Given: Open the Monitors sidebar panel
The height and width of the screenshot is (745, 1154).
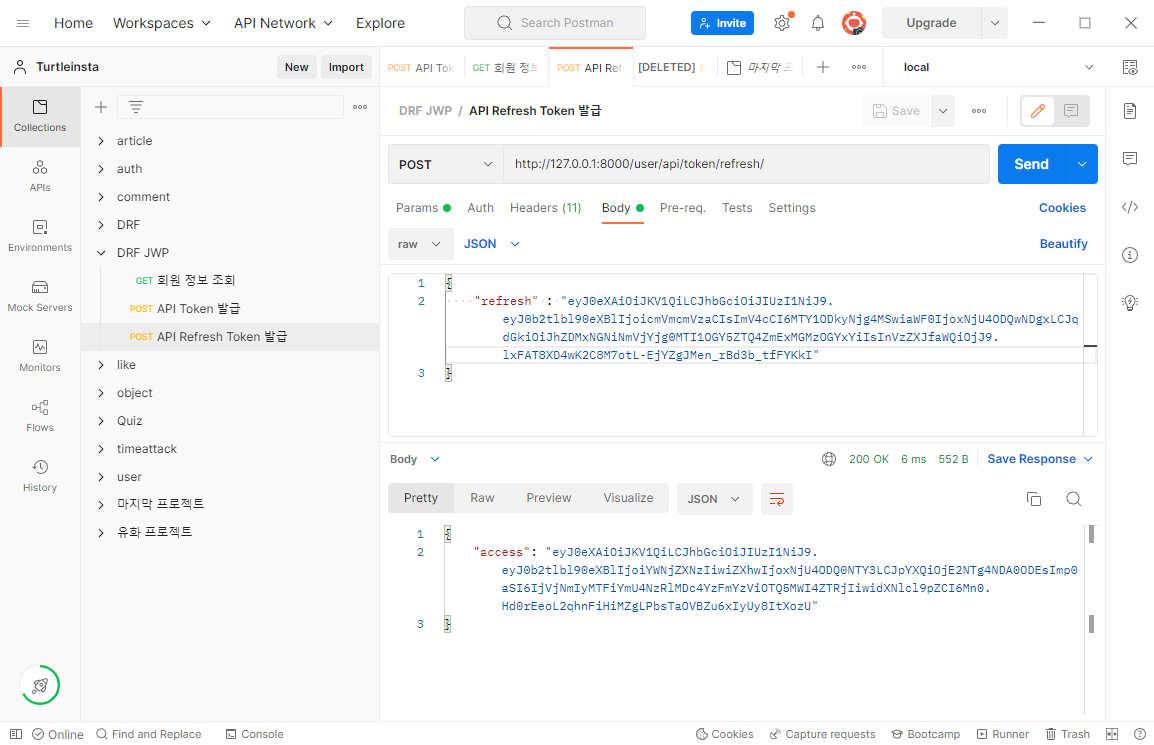Looking at the screenshot, I should point(40,356).
